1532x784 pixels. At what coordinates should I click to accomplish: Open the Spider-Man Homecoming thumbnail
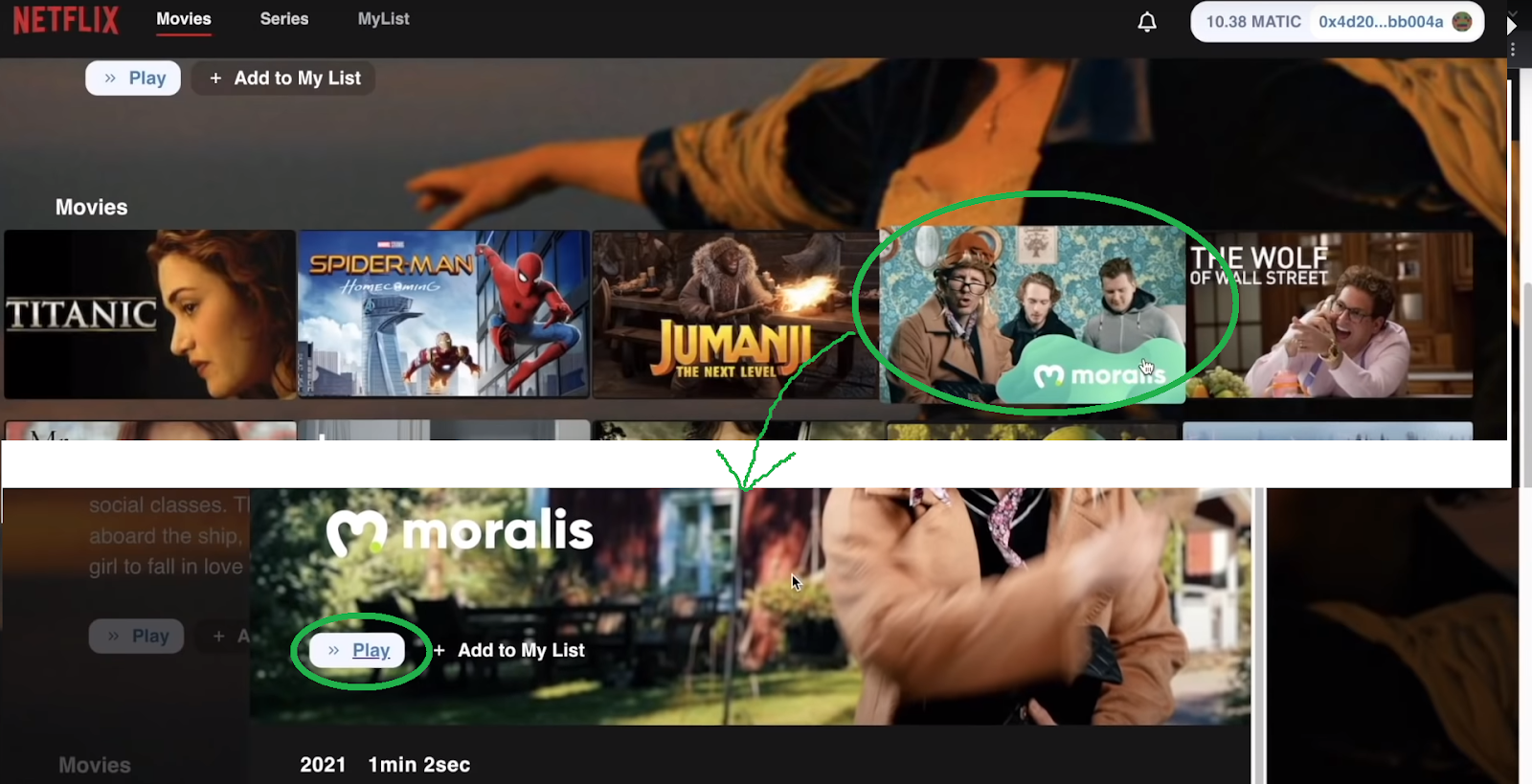443,314
